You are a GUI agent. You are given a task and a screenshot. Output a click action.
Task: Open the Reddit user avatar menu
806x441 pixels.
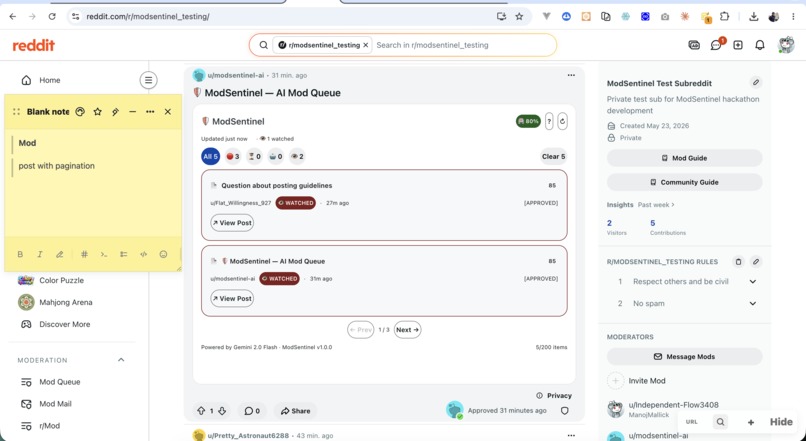(x=786, y=45)
